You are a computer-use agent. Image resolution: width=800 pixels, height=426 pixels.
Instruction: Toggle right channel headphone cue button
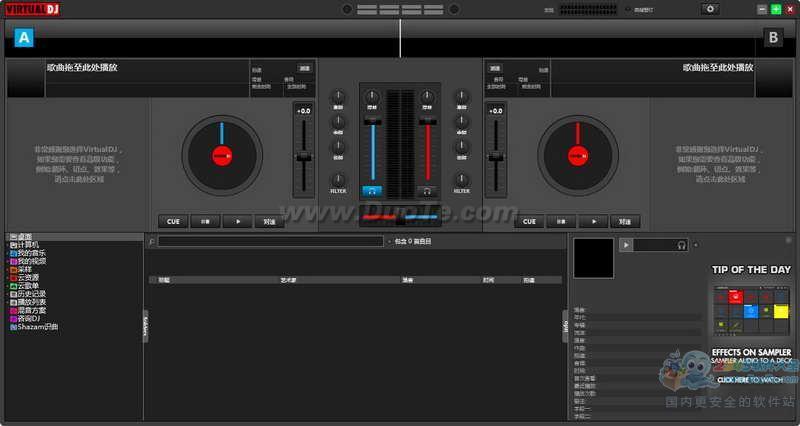427,190
